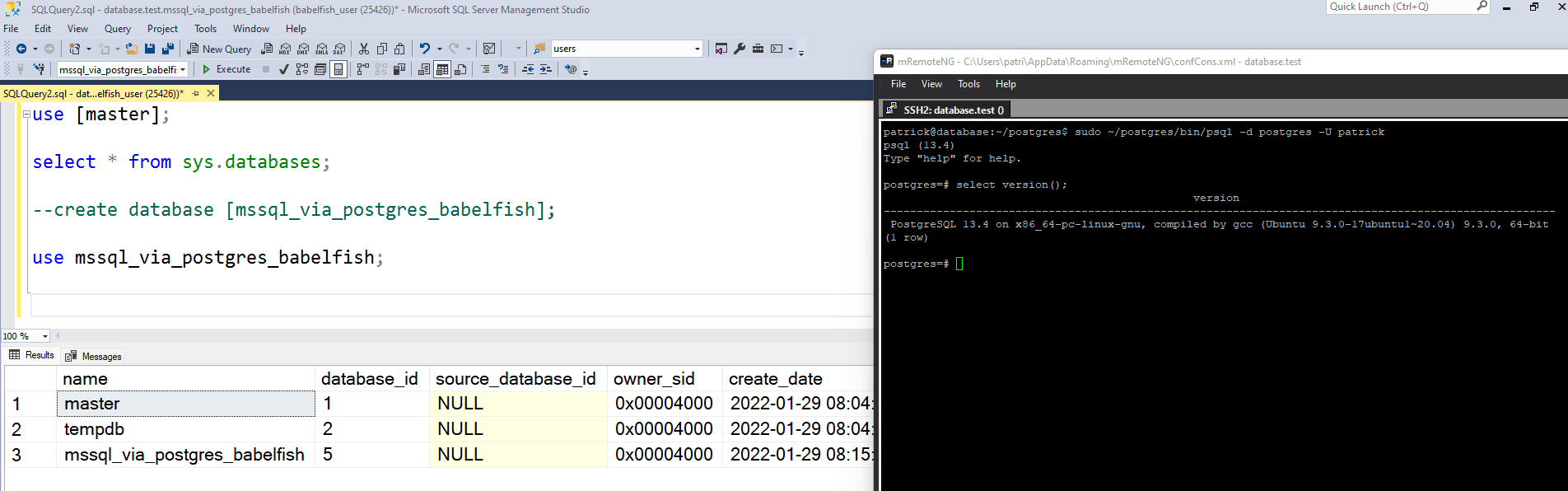The height and width of the screenshot is (491, 1568).
Task: Close the SQLQuery2.sql tab
Action: tap(211, 93)
